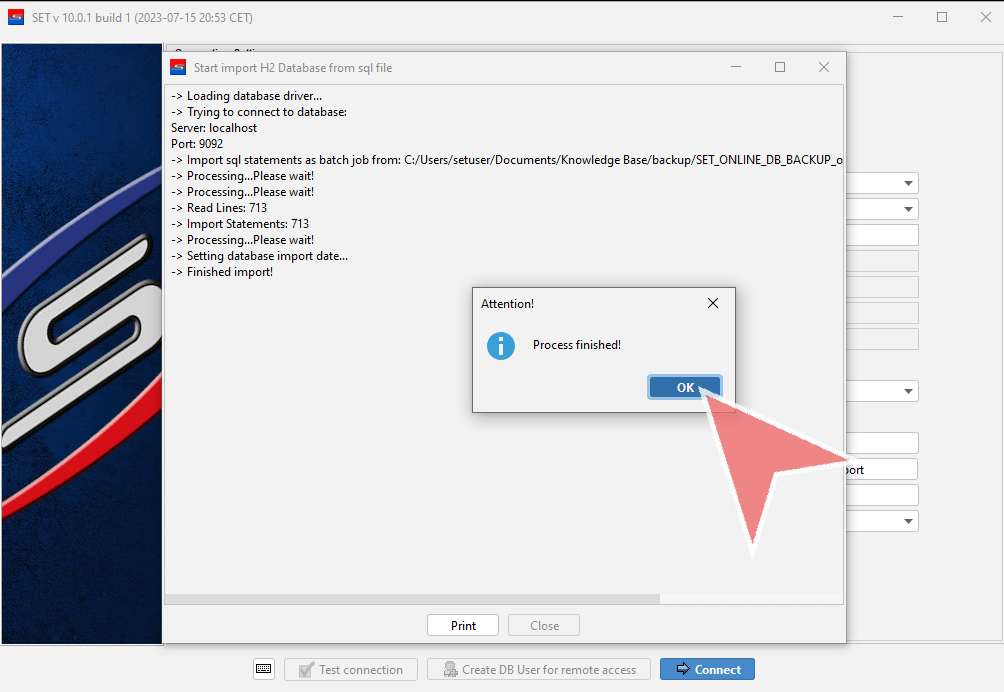
Task: Maximize the main SET v 10.0.1 window
Action: pos(942,17)
